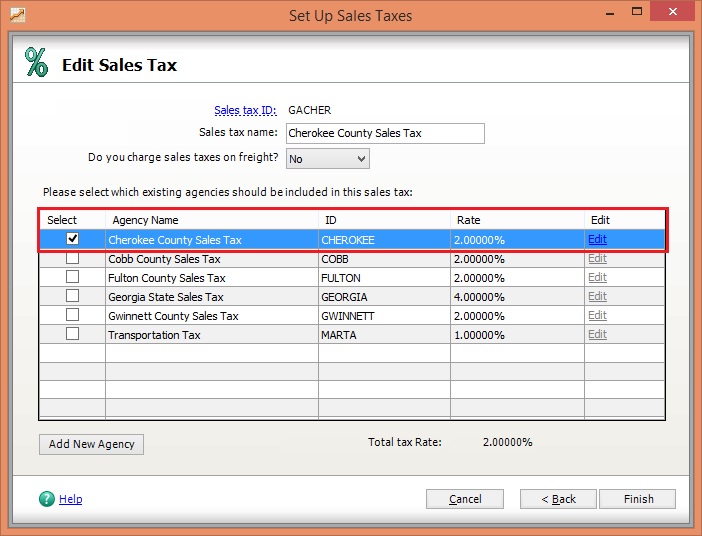Click Edit link for Cherokee County row

[x=597, y=240]
